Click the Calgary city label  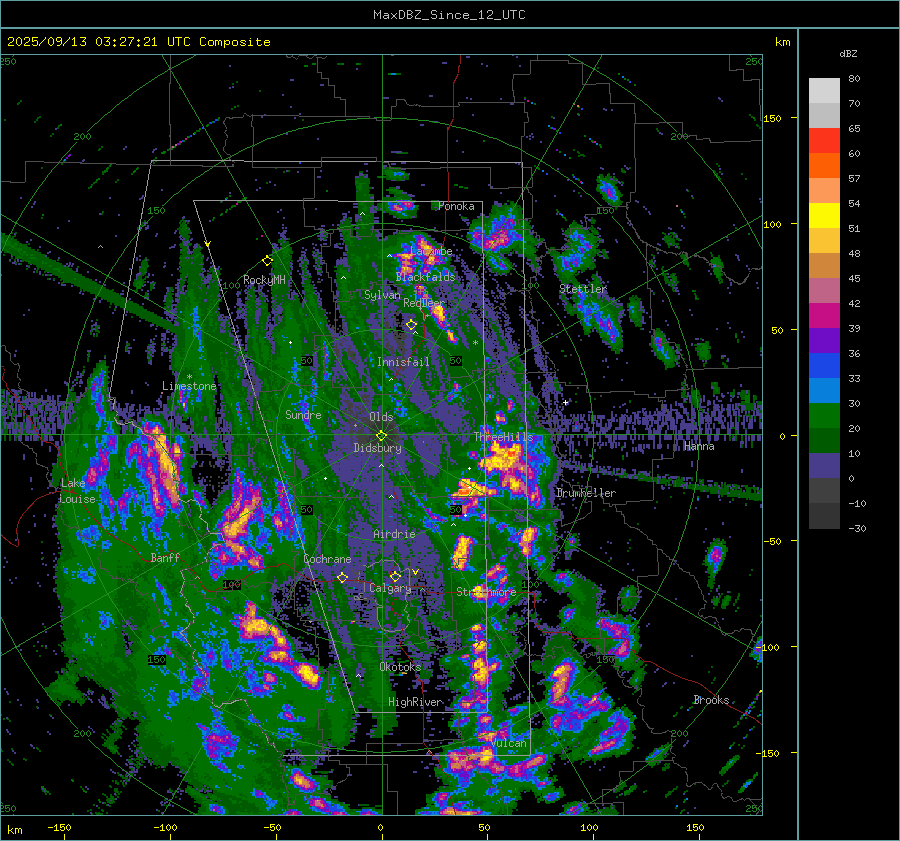(390, 588)
